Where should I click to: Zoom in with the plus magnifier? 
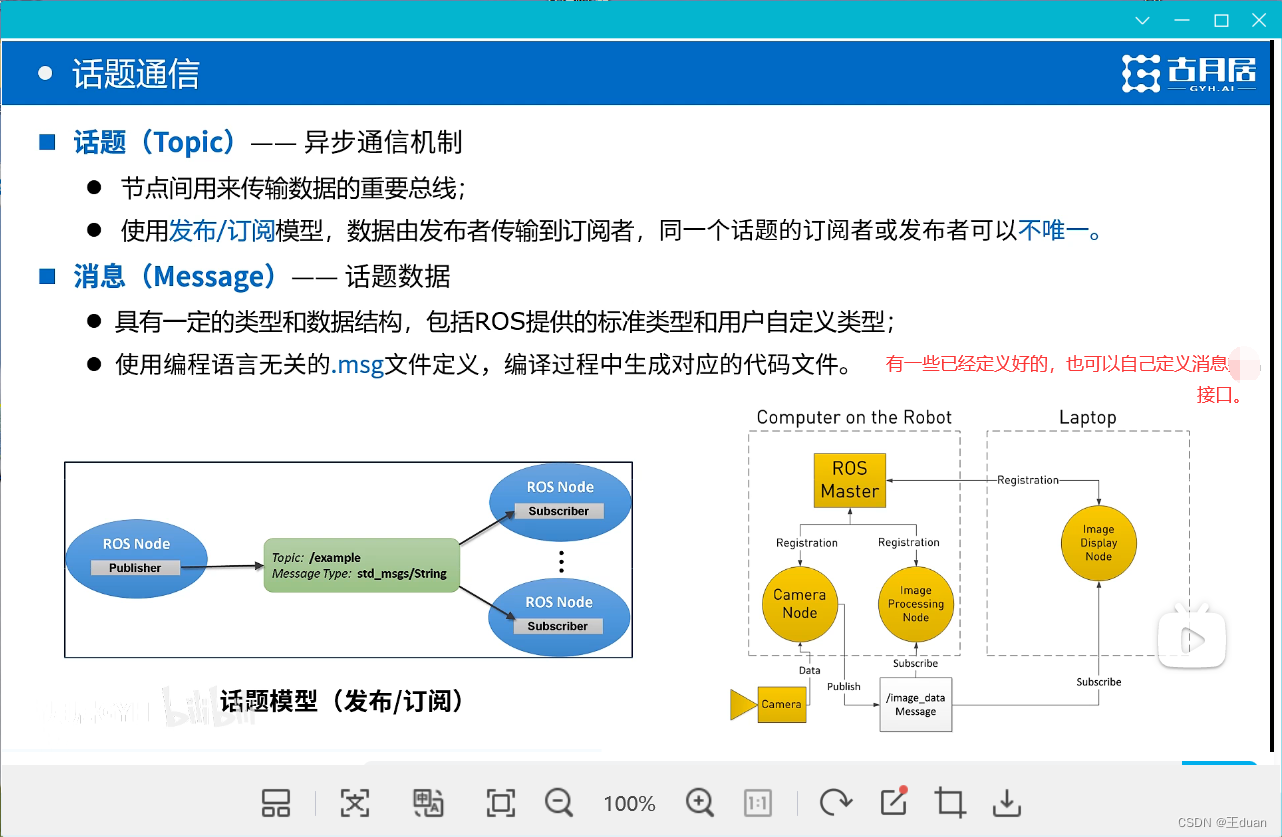(700, 802)
